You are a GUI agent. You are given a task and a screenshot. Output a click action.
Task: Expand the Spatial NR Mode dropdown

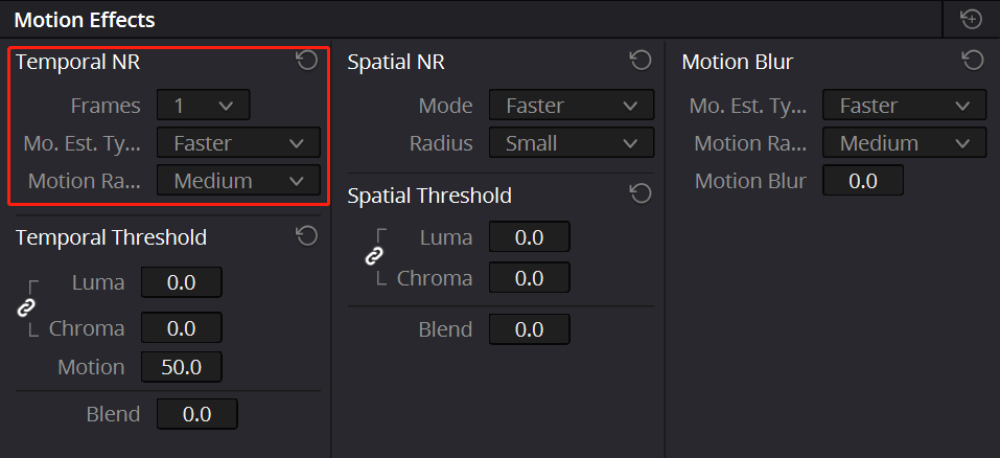(571, 105)
